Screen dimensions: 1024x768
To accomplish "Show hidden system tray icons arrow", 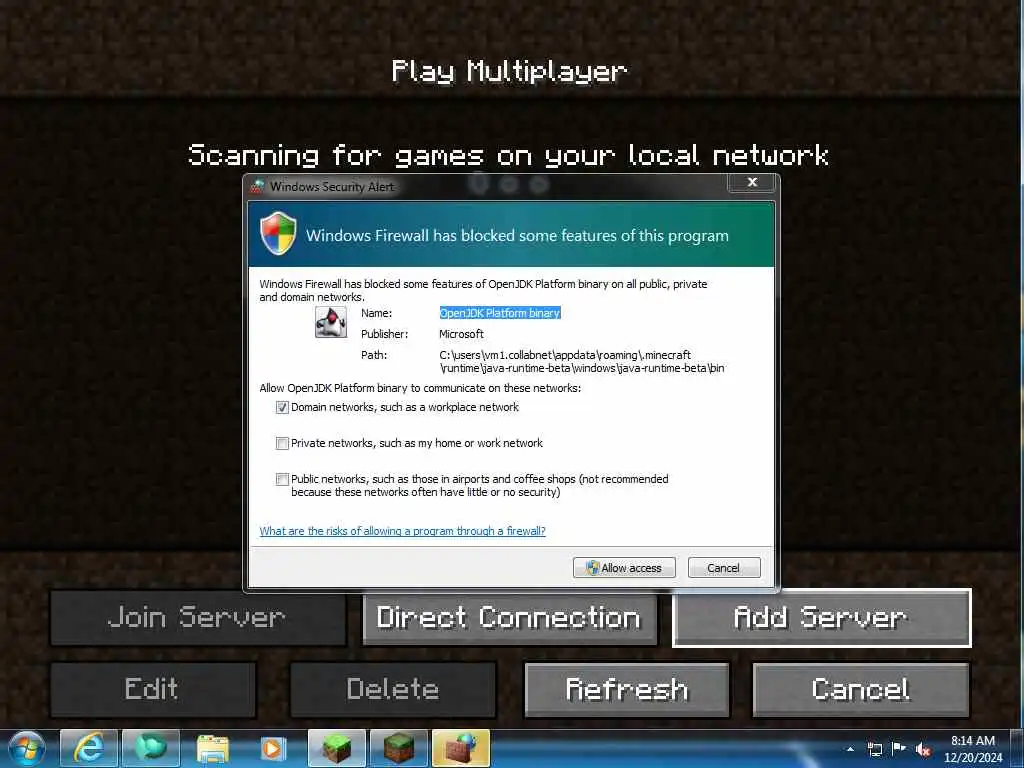I will (850, 749).
